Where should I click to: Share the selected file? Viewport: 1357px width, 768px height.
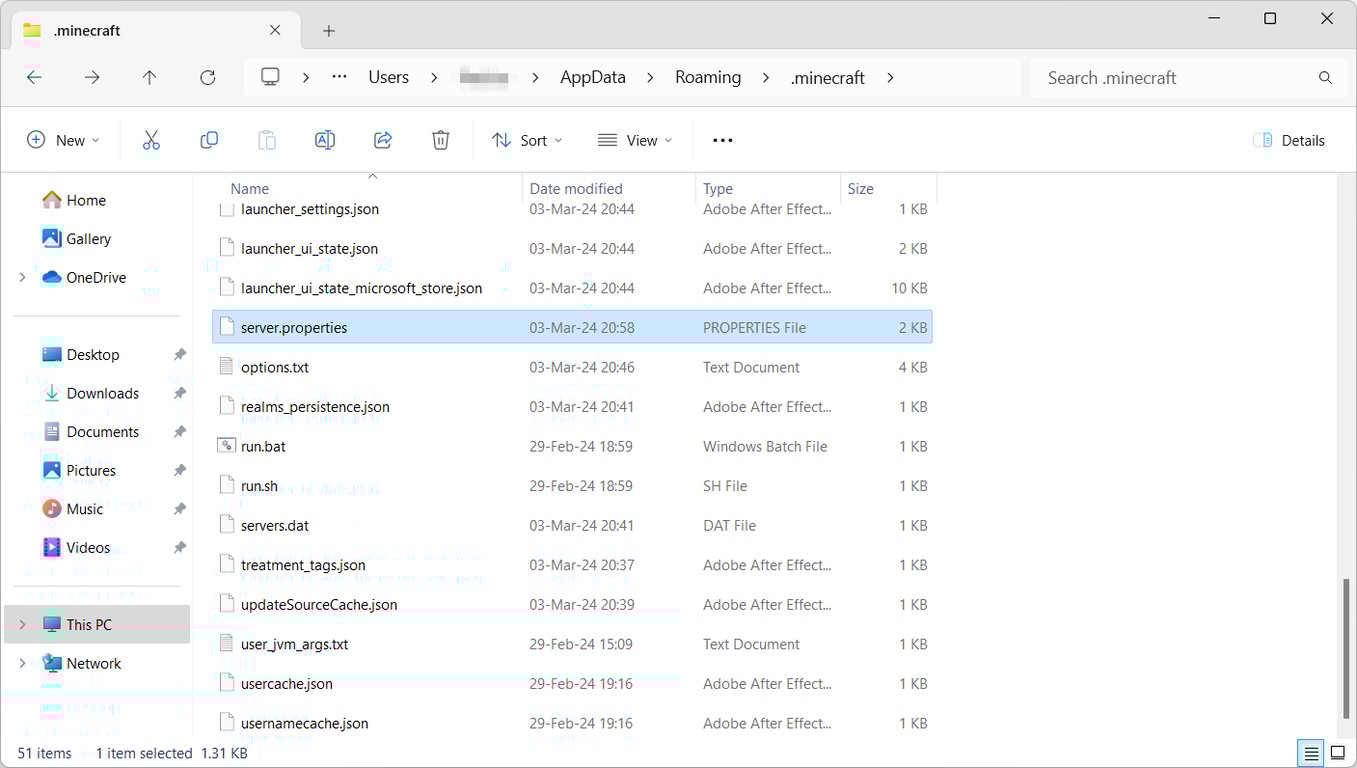coord(382,140)
